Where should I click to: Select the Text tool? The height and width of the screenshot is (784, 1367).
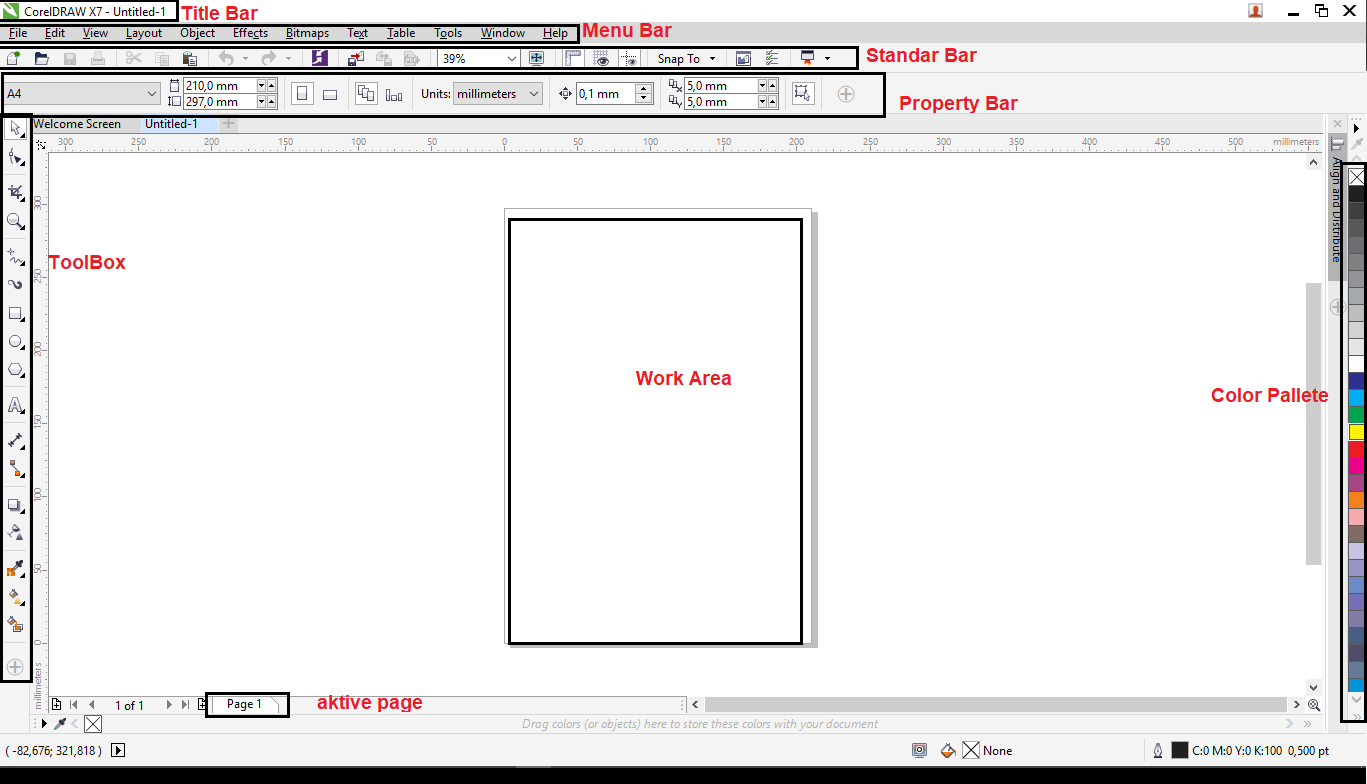(16, 405)
